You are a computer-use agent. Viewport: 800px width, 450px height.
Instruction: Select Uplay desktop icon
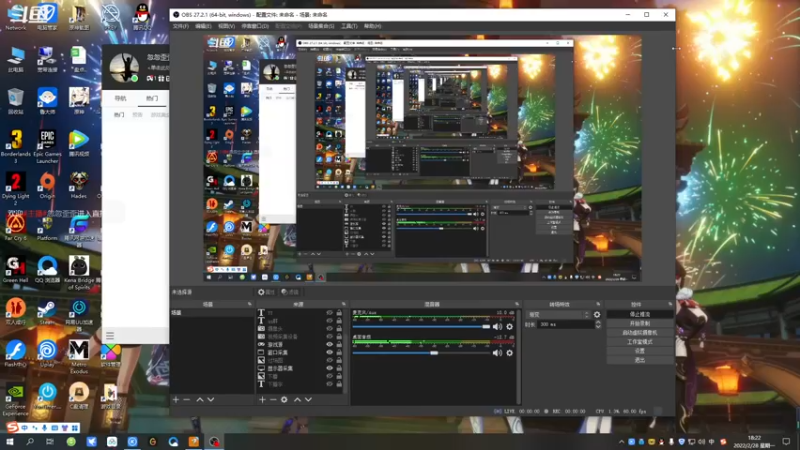coord(47,354)
